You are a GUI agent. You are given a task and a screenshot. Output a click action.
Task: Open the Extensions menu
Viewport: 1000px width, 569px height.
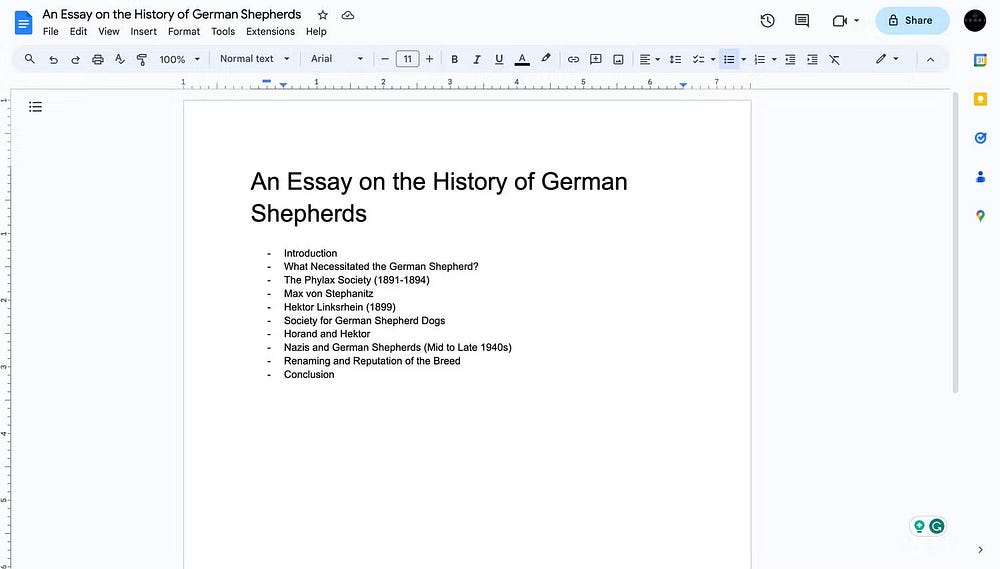coord(270,31)
